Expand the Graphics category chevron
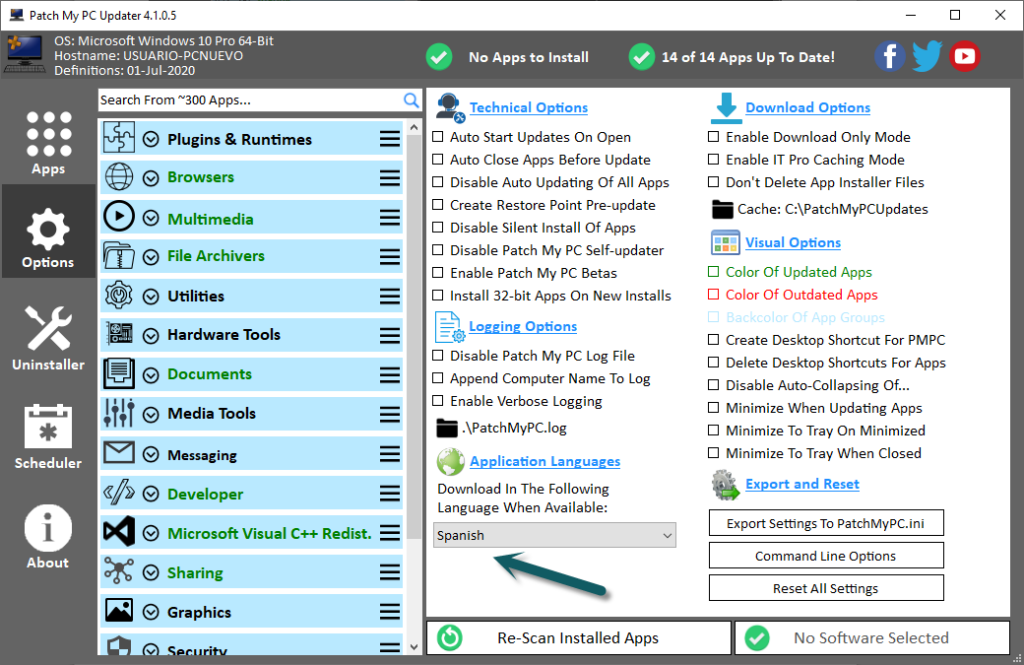 pos(151,612)
